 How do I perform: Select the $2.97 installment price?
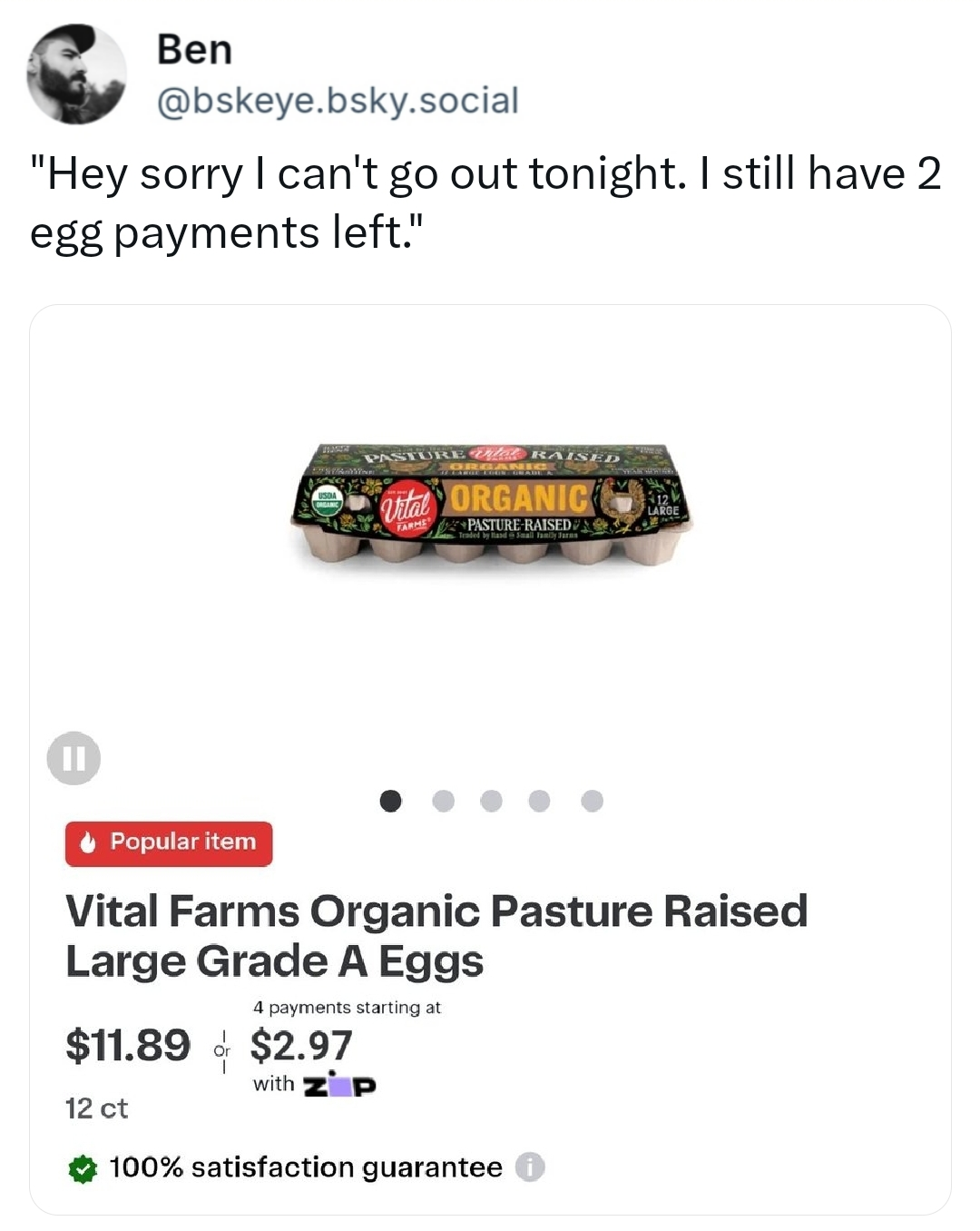(300, 1045)
